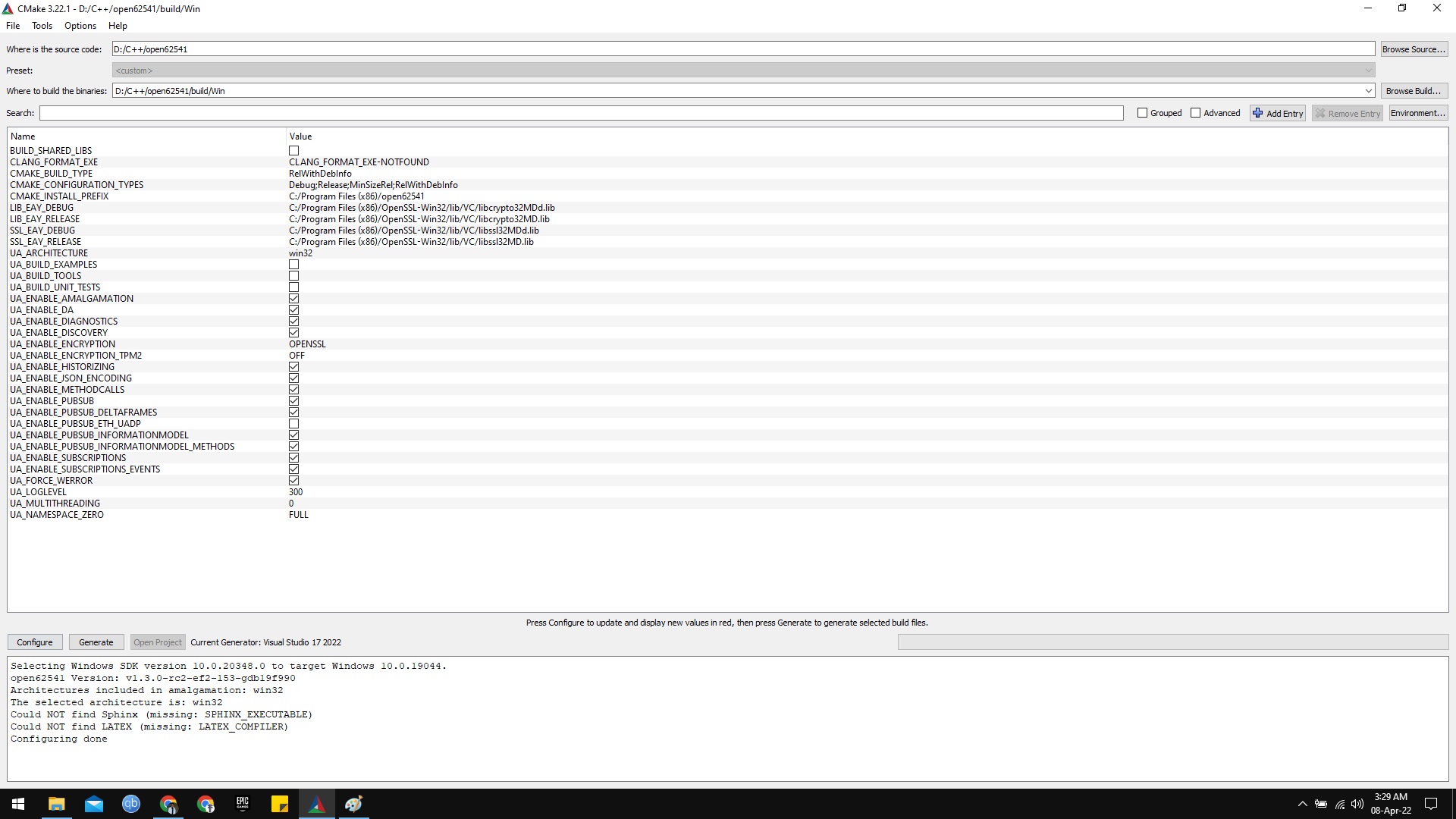
Task: Uncheck UA_ENABLE_AMALGAMATION
Action: pyautogui.click(x=293, y=298)
